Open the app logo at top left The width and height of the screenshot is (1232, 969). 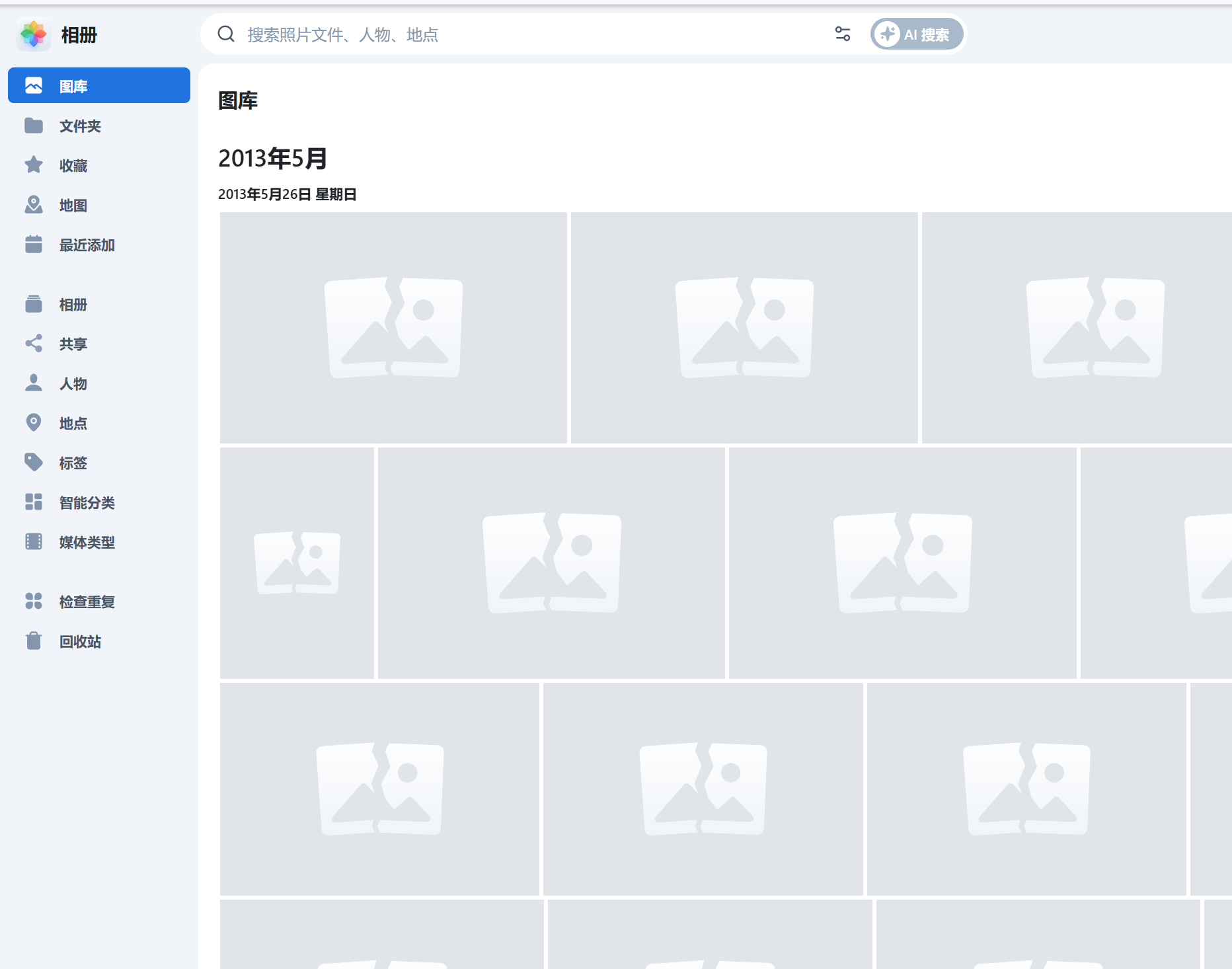[x=34, y=34]
